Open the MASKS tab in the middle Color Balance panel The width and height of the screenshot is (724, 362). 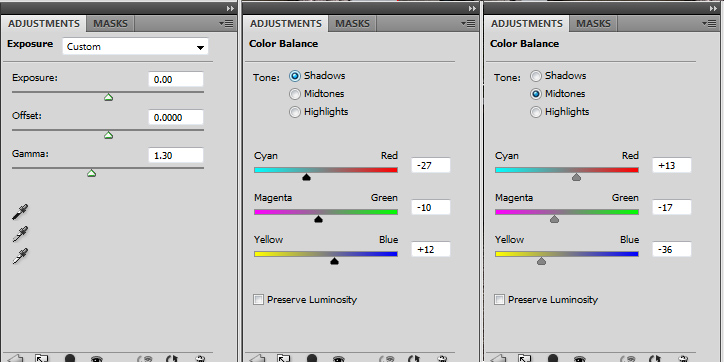pyautogui.click(x=352, y=24)
